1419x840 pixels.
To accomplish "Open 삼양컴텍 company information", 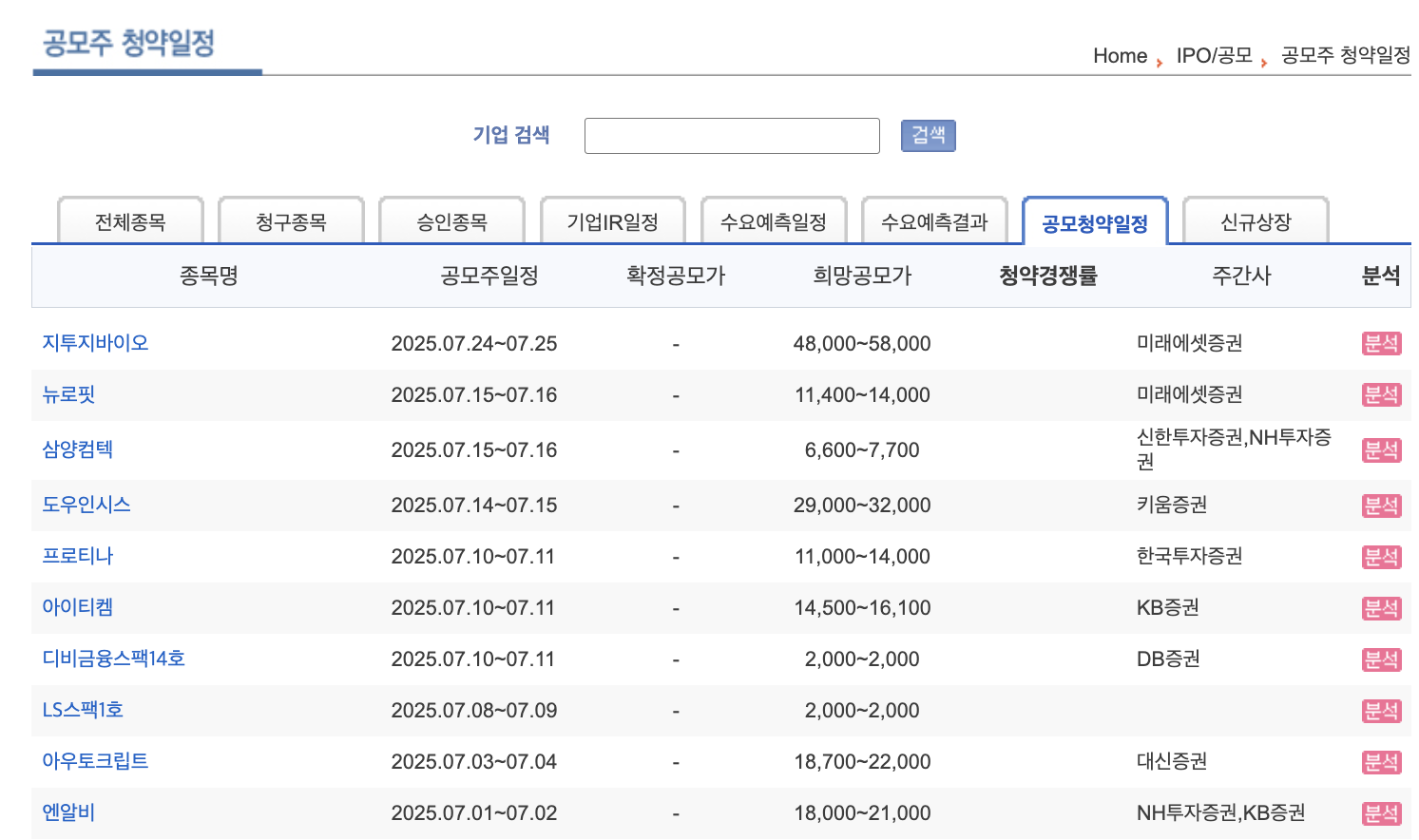I will click(x=76, y=449).
